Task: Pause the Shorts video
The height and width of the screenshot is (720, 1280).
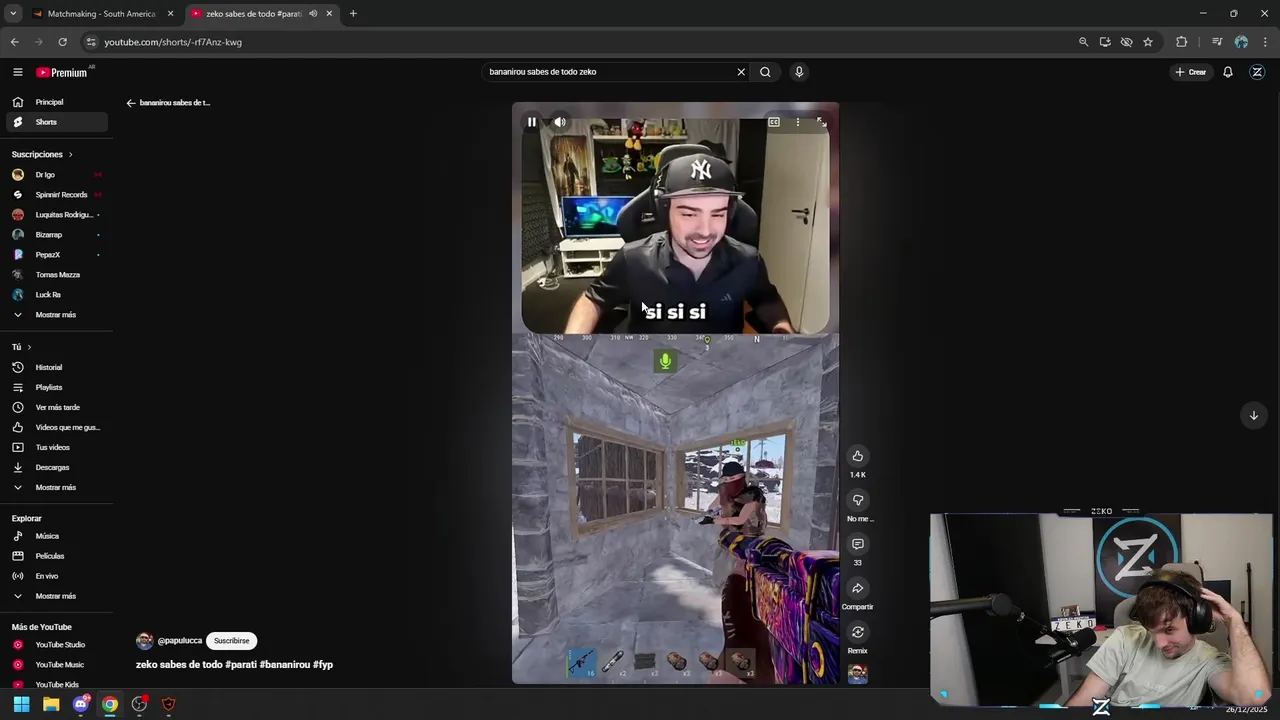Action: click(532, 122)
